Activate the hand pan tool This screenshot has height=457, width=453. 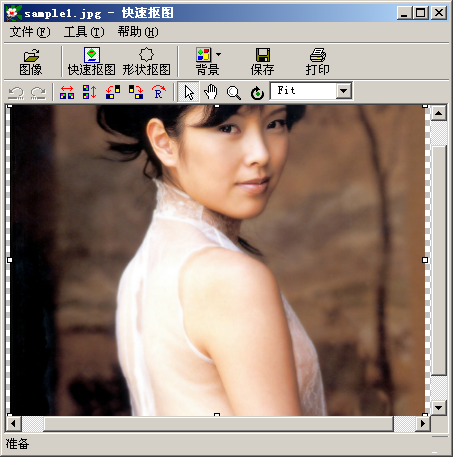pyautogui.click(x=211, y=92)
